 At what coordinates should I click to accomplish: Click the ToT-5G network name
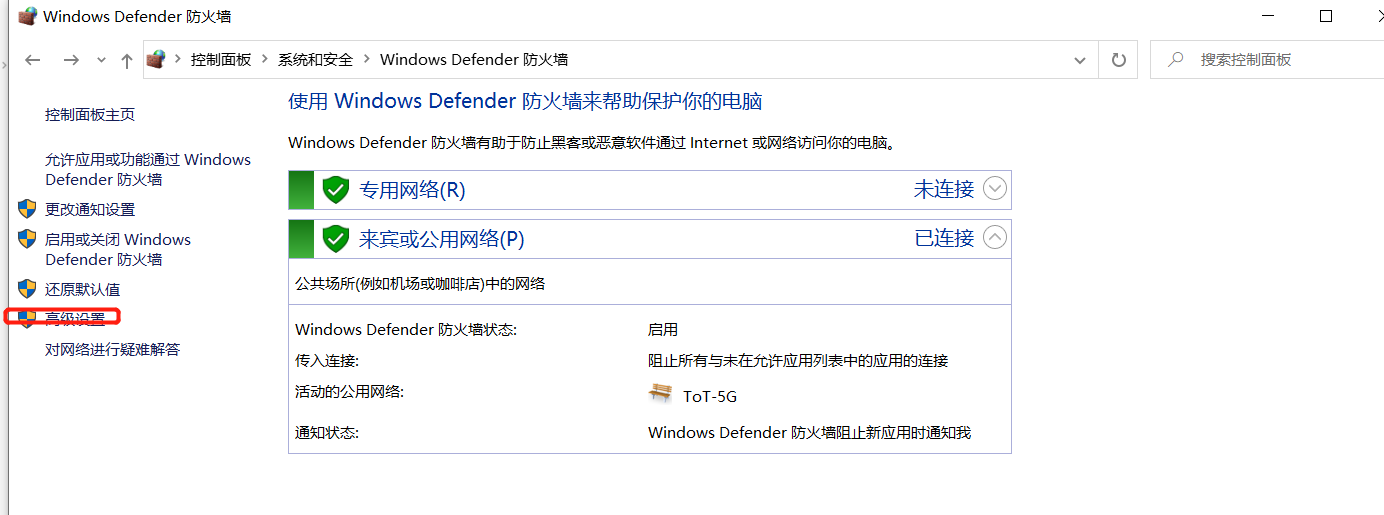tap(710, 396)
